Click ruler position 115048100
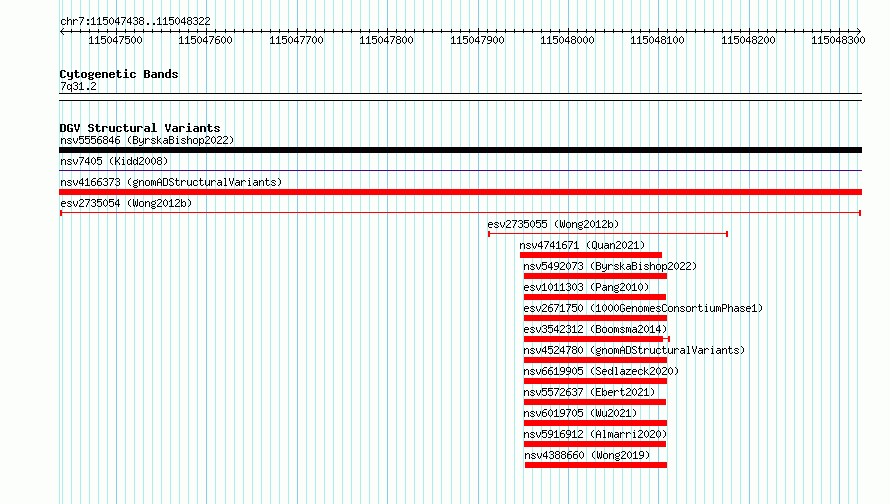890x504 pixels. (657, 40)
